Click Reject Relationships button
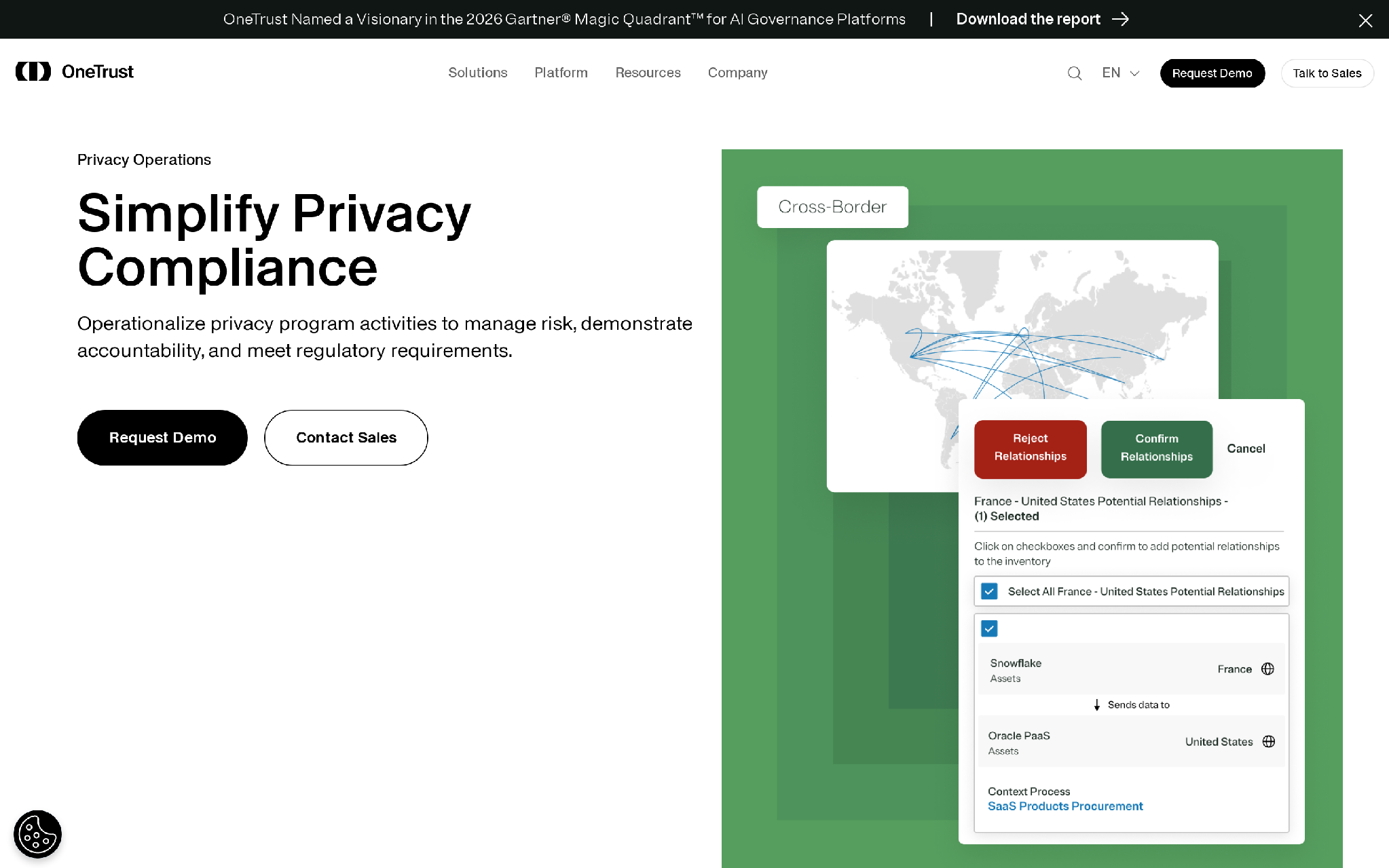Screen dimensions: 1389x868 pos(1030,449)
